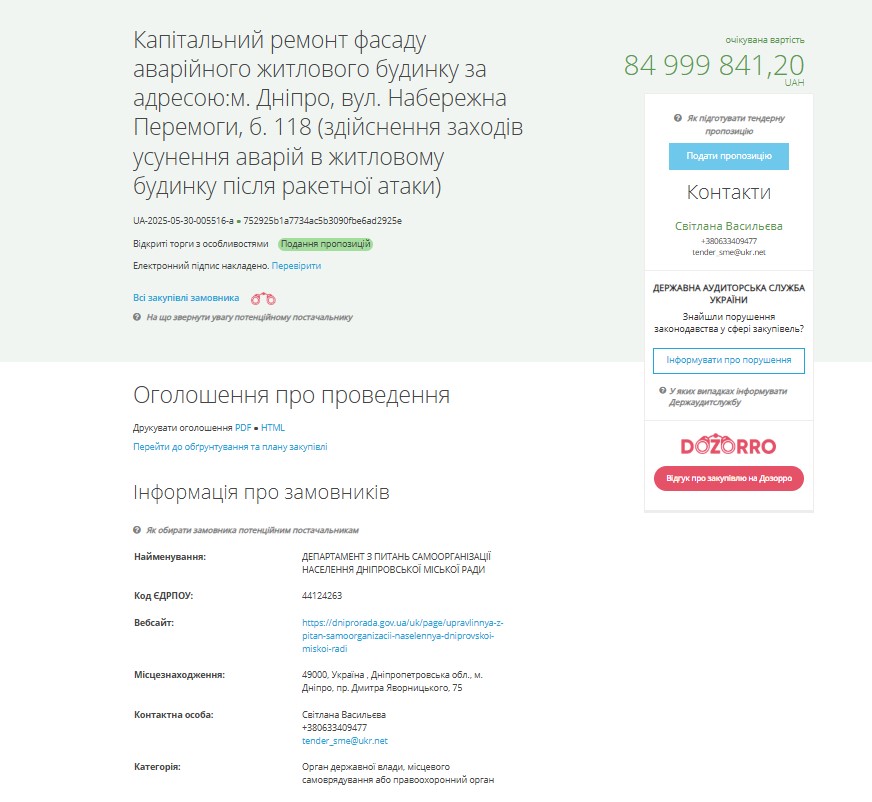Image resolution: width=872 pixels, height=802 pixels.
Task: Submit proposal with Подати пропозицію button
Action: click(x=729, y=156)
